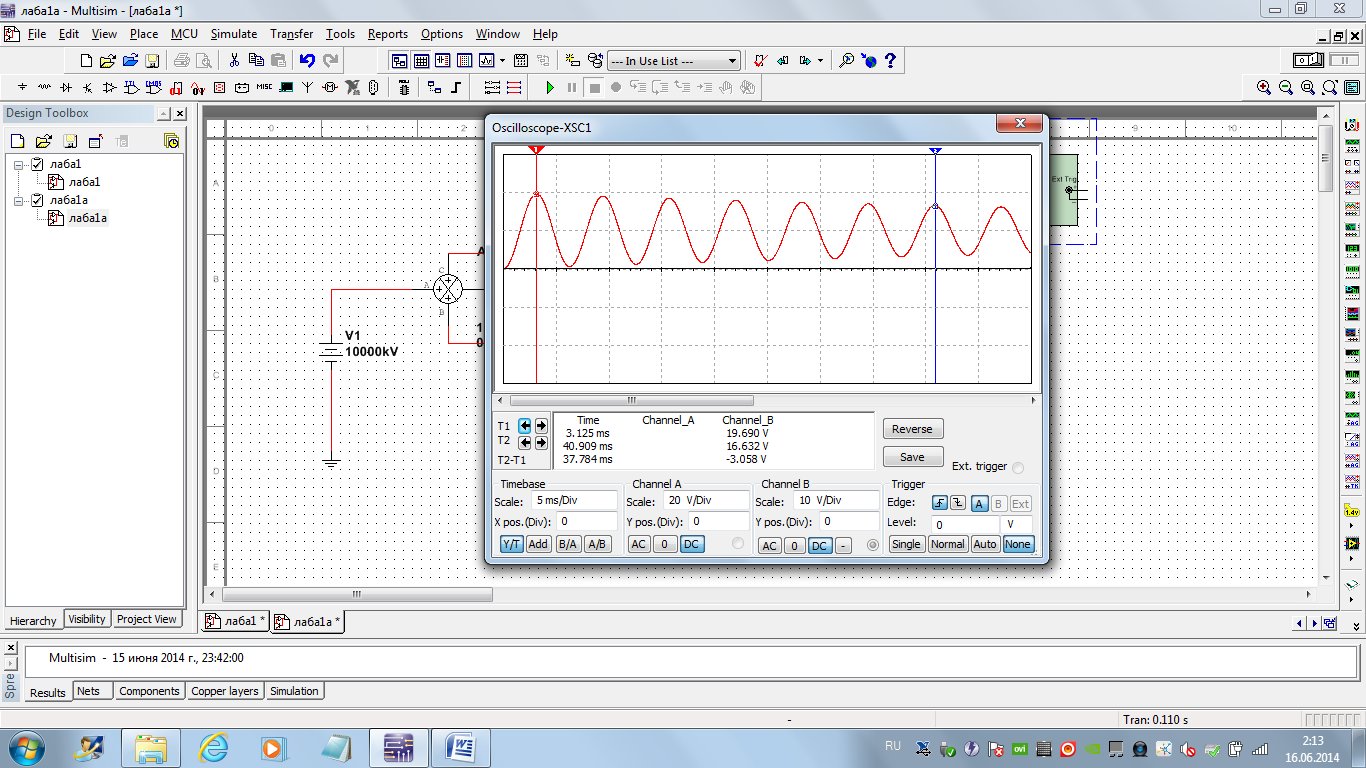This screenshot has height=768, width=1366.
Task: Create a new design file
Action: tap(86, 61)
